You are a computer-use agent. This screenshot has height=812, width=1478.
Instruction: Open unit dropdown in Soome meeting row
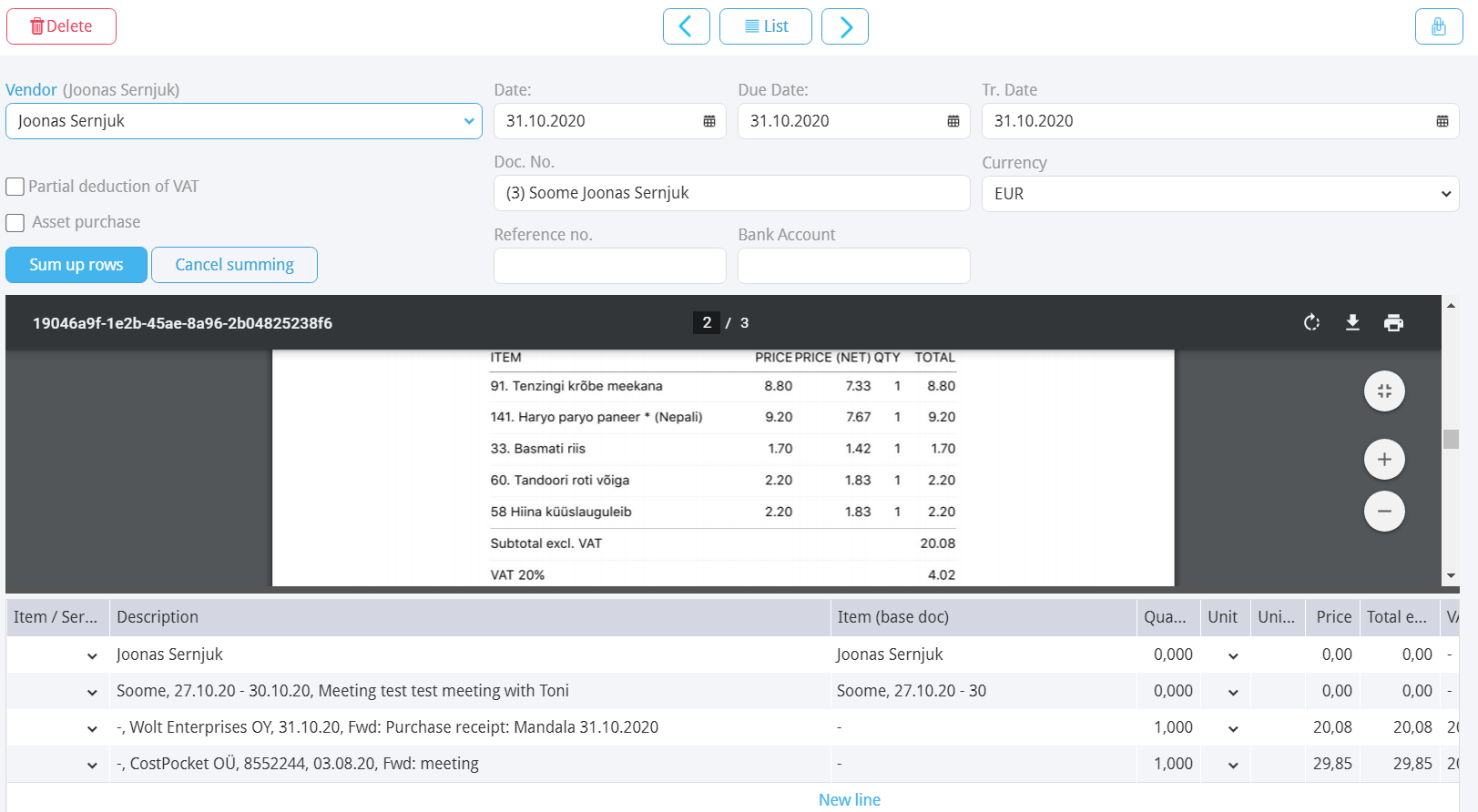click(x=1233, y=693)
